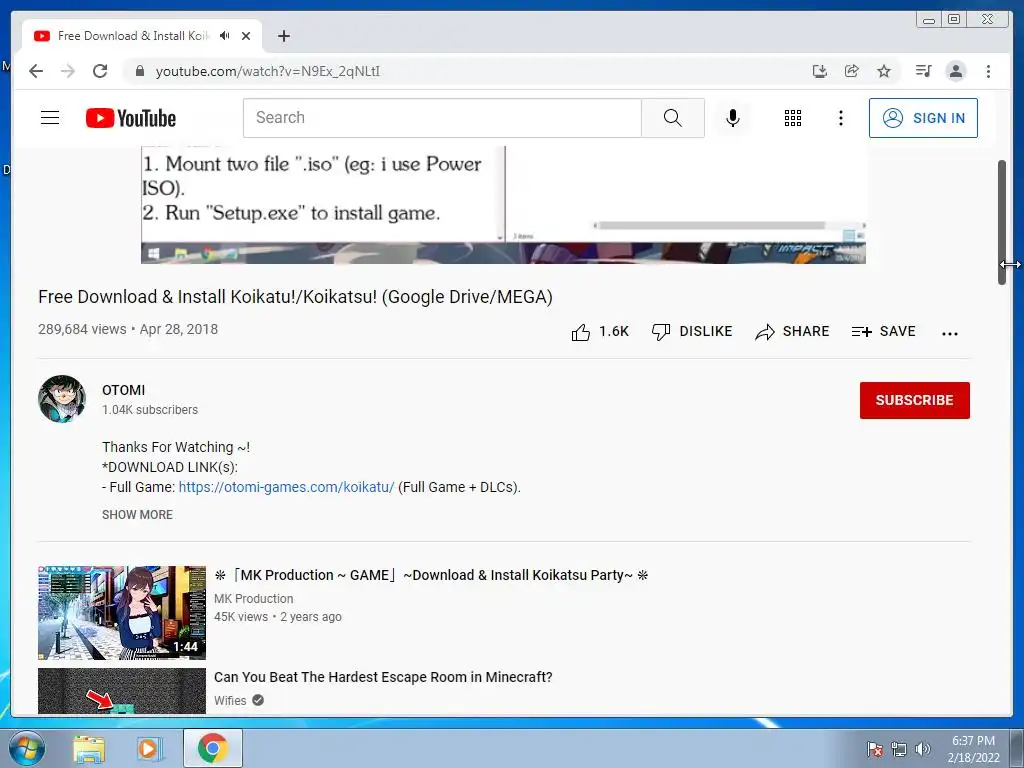Go to YouTube home via logo
The width and height of the screenshot is (1024, 768).
(x=131, y=118)
